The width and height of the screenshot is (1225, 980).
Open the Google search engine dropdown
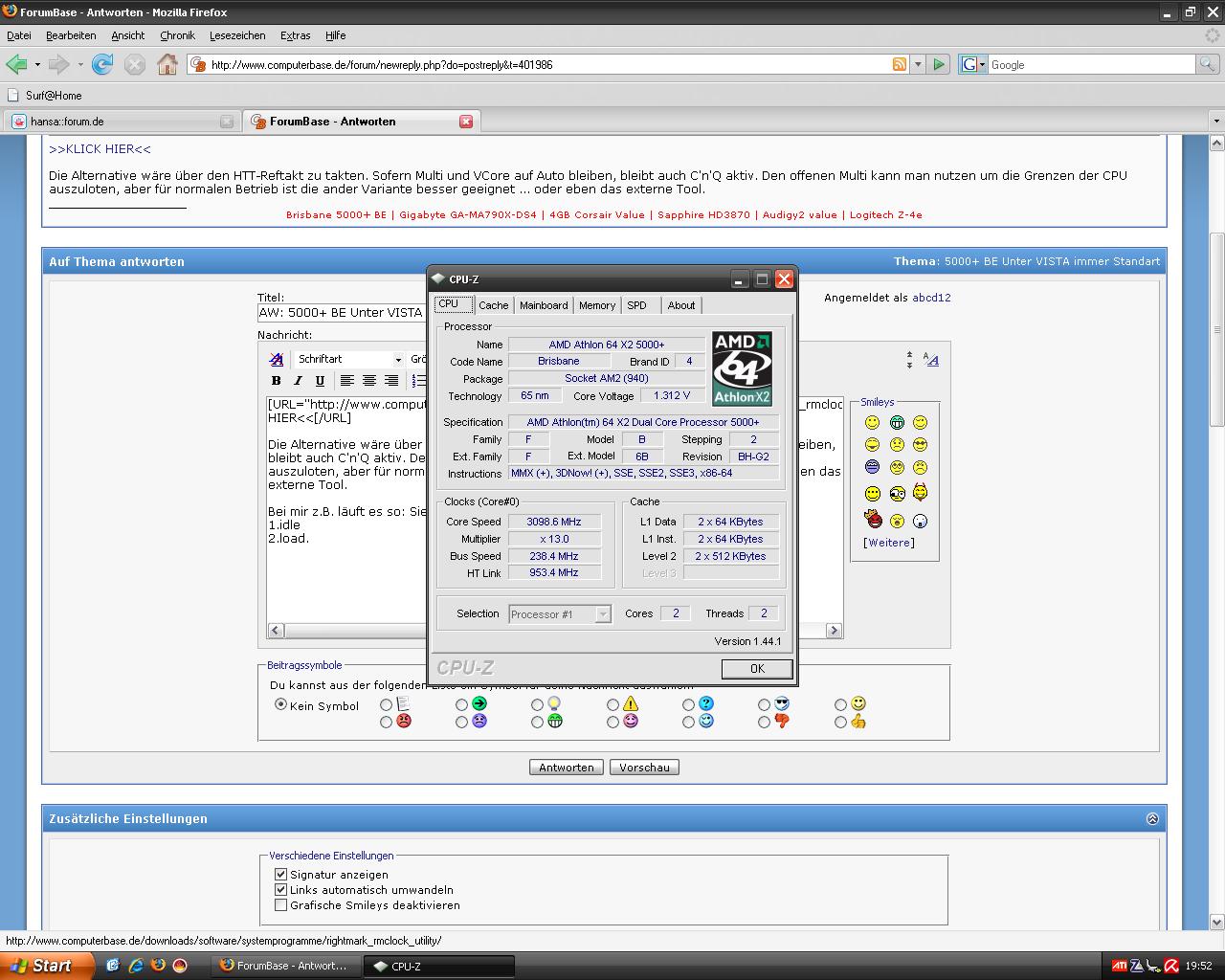pyautogui.click(x=973, y=64)
